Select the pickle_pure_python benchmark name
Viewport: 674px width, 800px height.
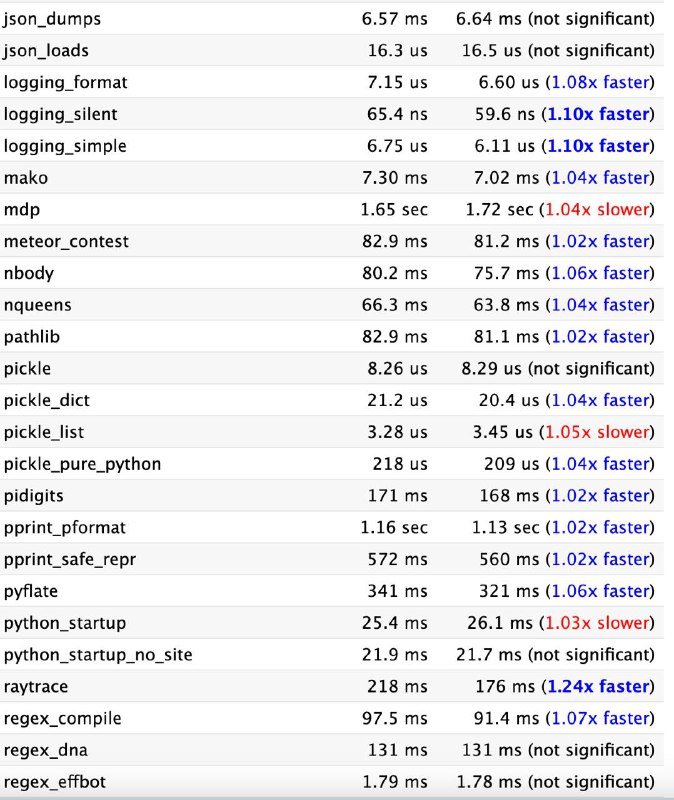[82, 465]
